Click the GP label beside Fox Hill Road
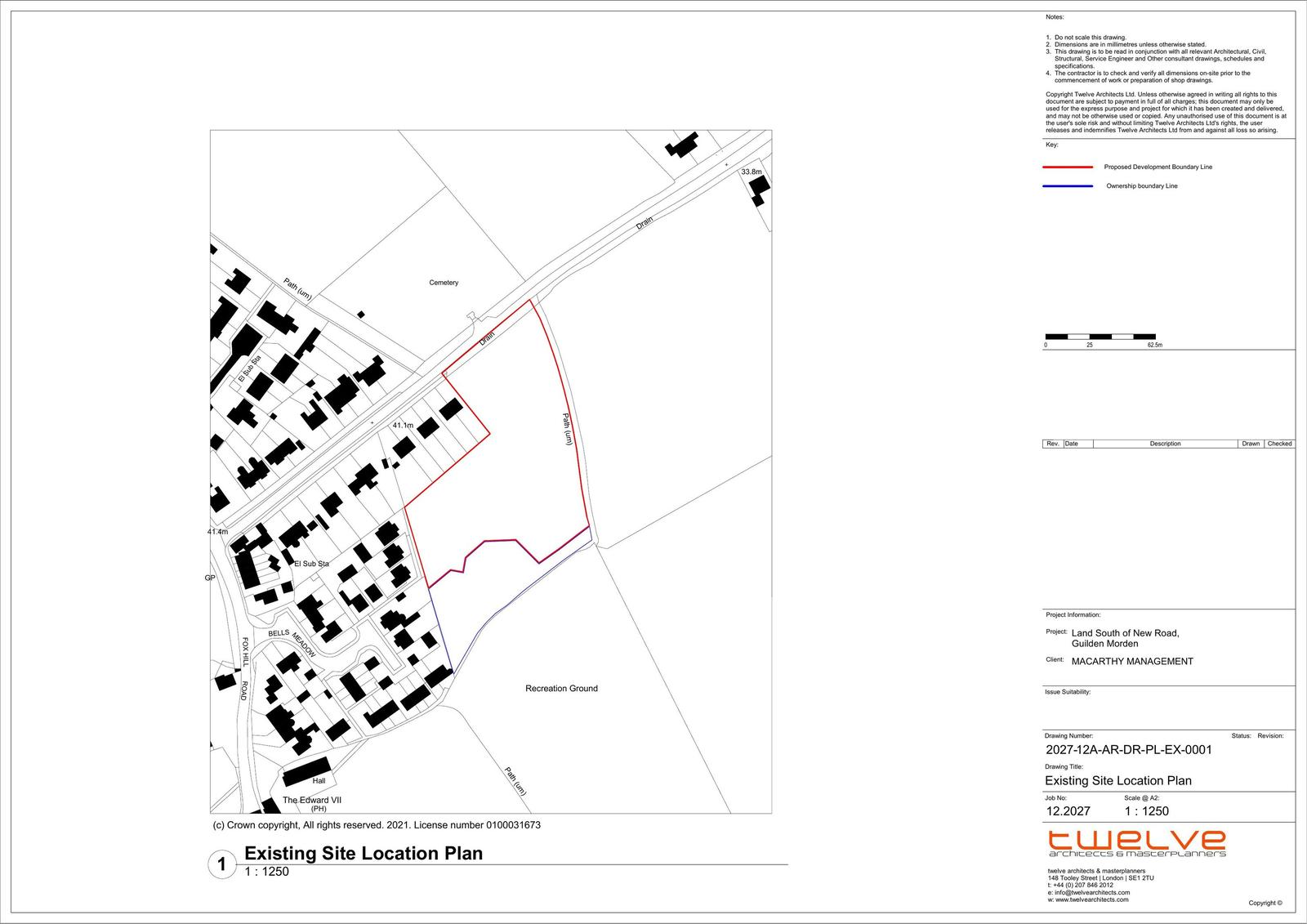 [210, 578]
